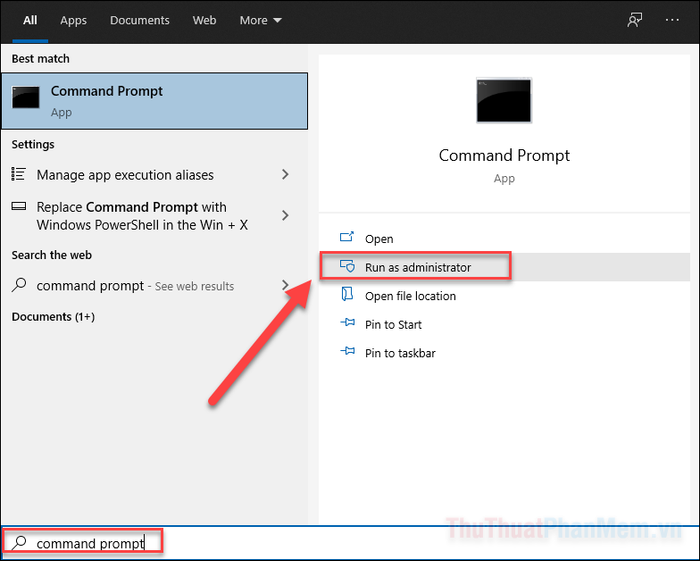Image resolution: width=700 pixels, height=561 pixels.
Task: Choose Run as administrator
Action: pos(504,267)
